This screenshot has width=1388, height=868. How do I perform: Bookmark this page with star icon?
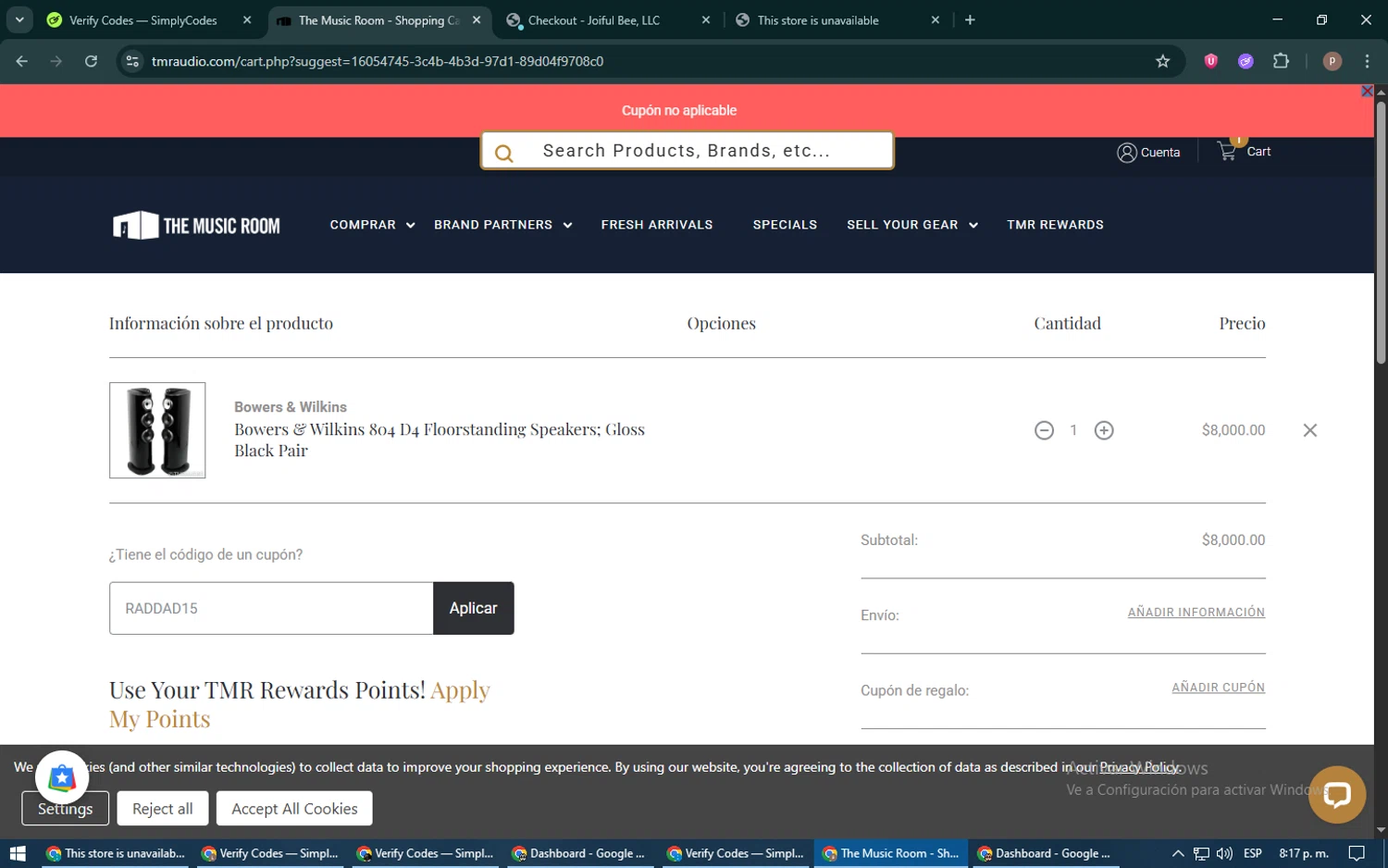pos(1163,61)
